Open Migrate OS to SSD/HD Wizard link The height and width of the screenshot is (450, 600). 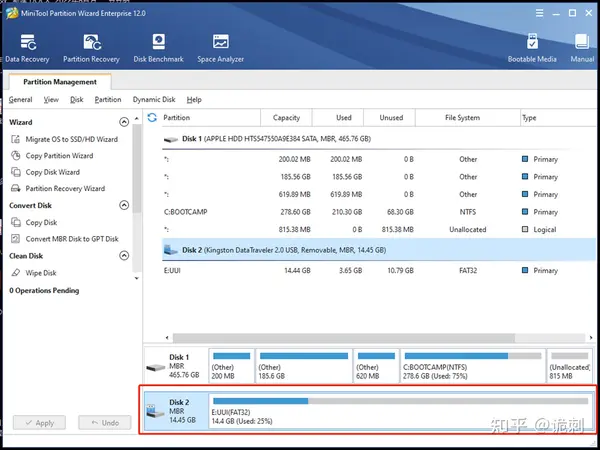(x=72, y=139)
